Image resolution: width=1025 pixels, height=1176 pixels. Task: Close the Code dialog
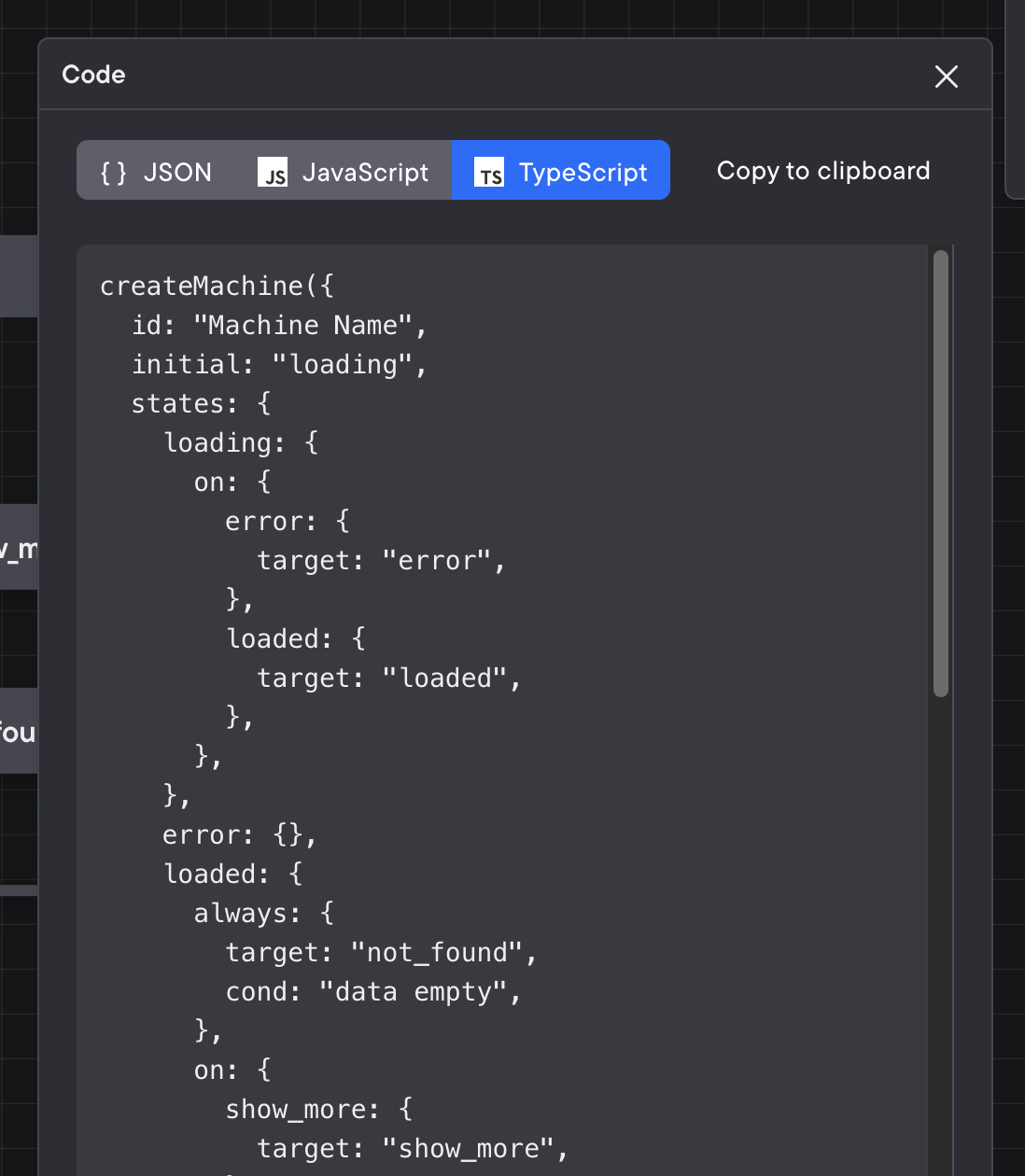tap(947, 77)
